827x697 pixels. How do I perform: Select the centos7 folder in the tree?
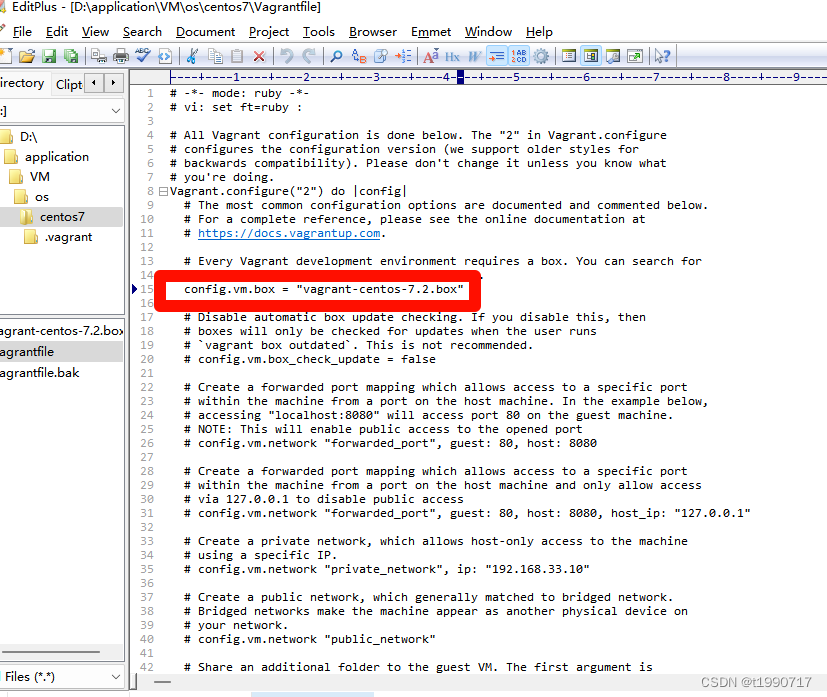(x=62, y=217)
